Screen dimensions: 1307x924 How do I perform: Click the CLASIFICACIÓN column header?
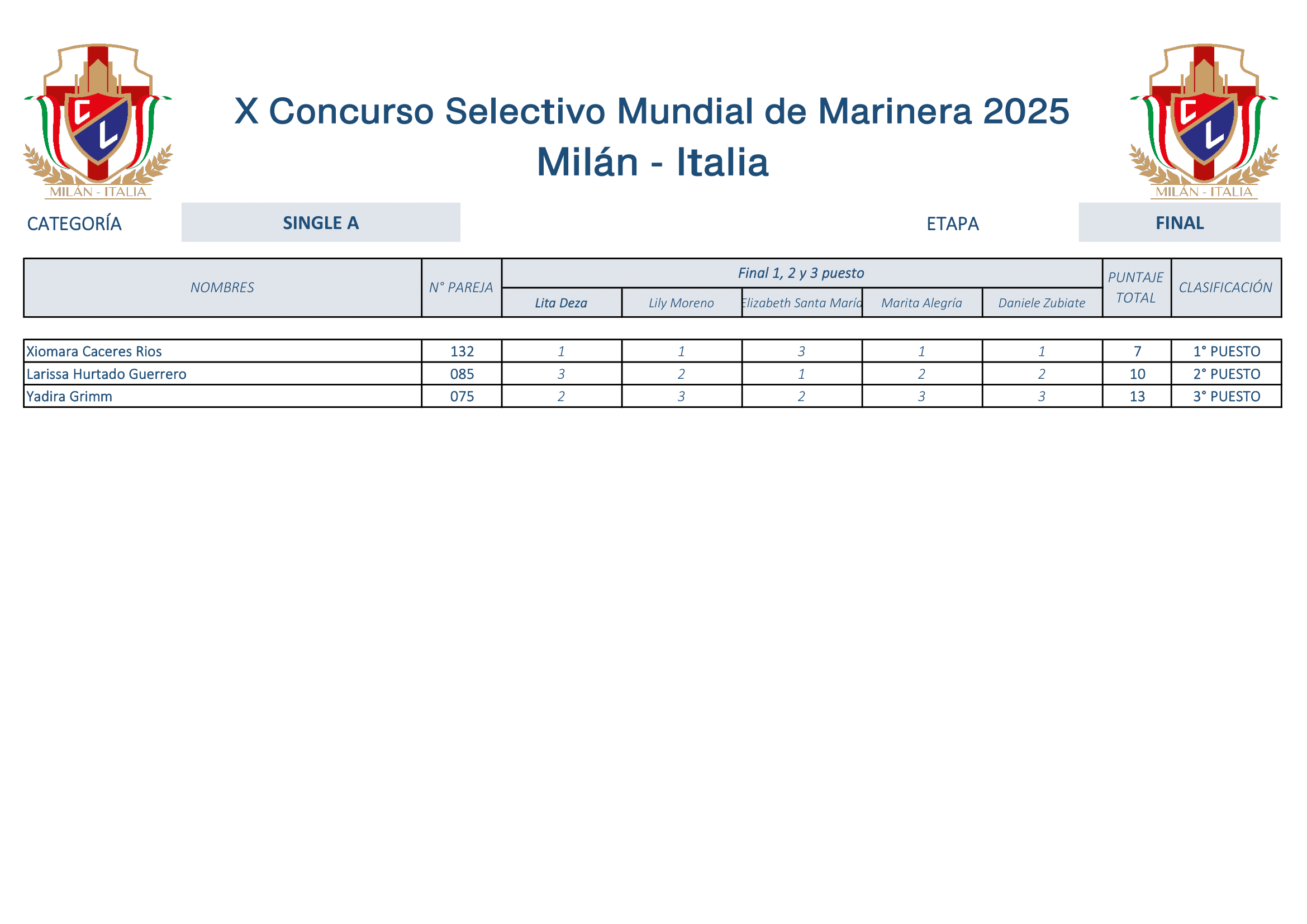[1226, 288]
